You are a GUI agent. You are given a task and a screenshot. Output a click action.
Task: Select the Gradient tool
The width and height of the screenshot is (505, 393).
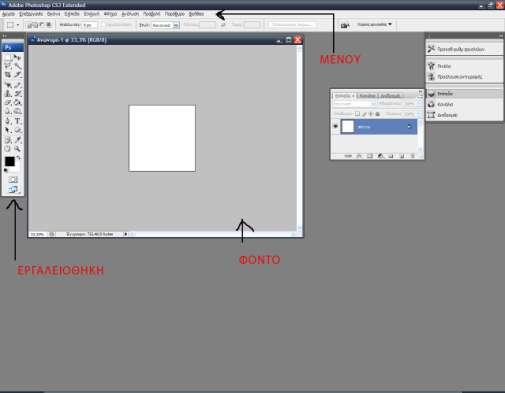[x=18, y=102]
